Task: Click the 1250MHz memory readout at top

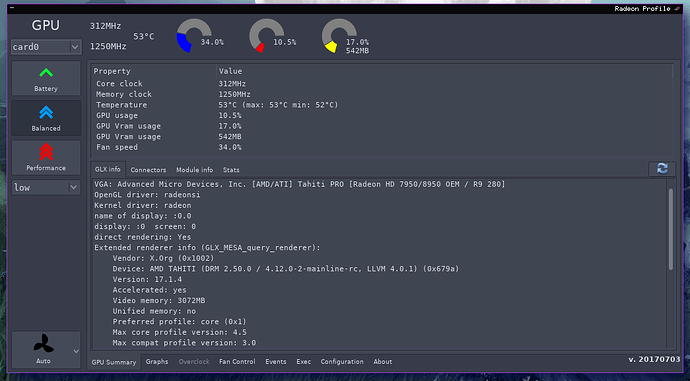Action: coord(108,46)
